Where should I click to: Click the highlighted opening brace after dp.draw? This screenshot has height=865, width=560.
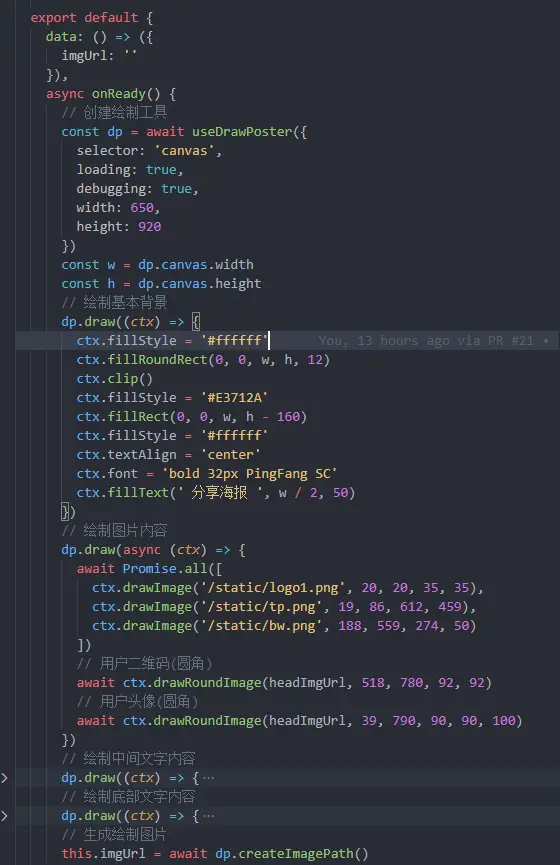coord(195,322)
